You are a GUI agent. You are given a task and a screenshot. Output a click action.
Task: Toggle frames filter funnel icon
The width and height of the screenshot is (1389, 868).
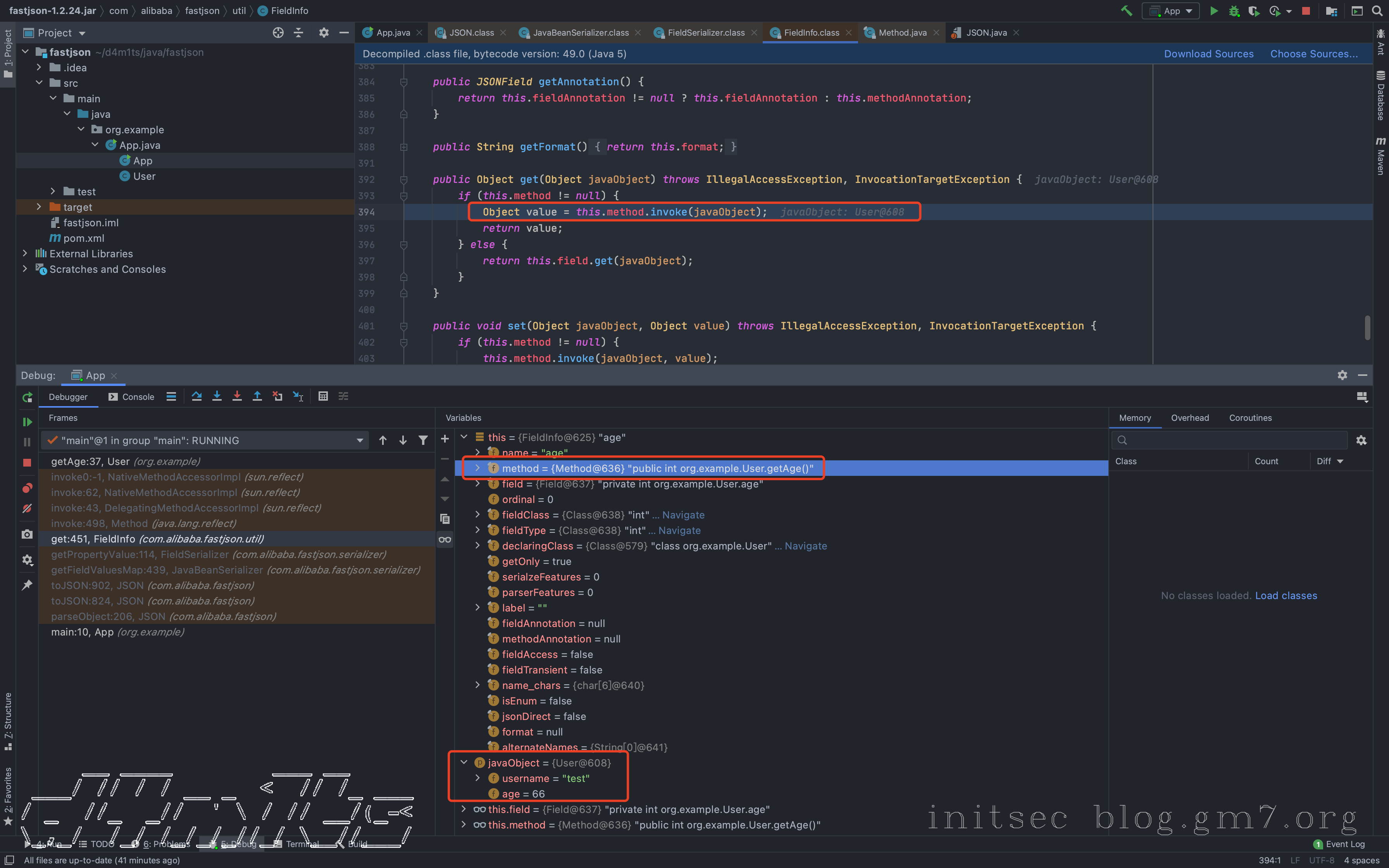[423, 440]
